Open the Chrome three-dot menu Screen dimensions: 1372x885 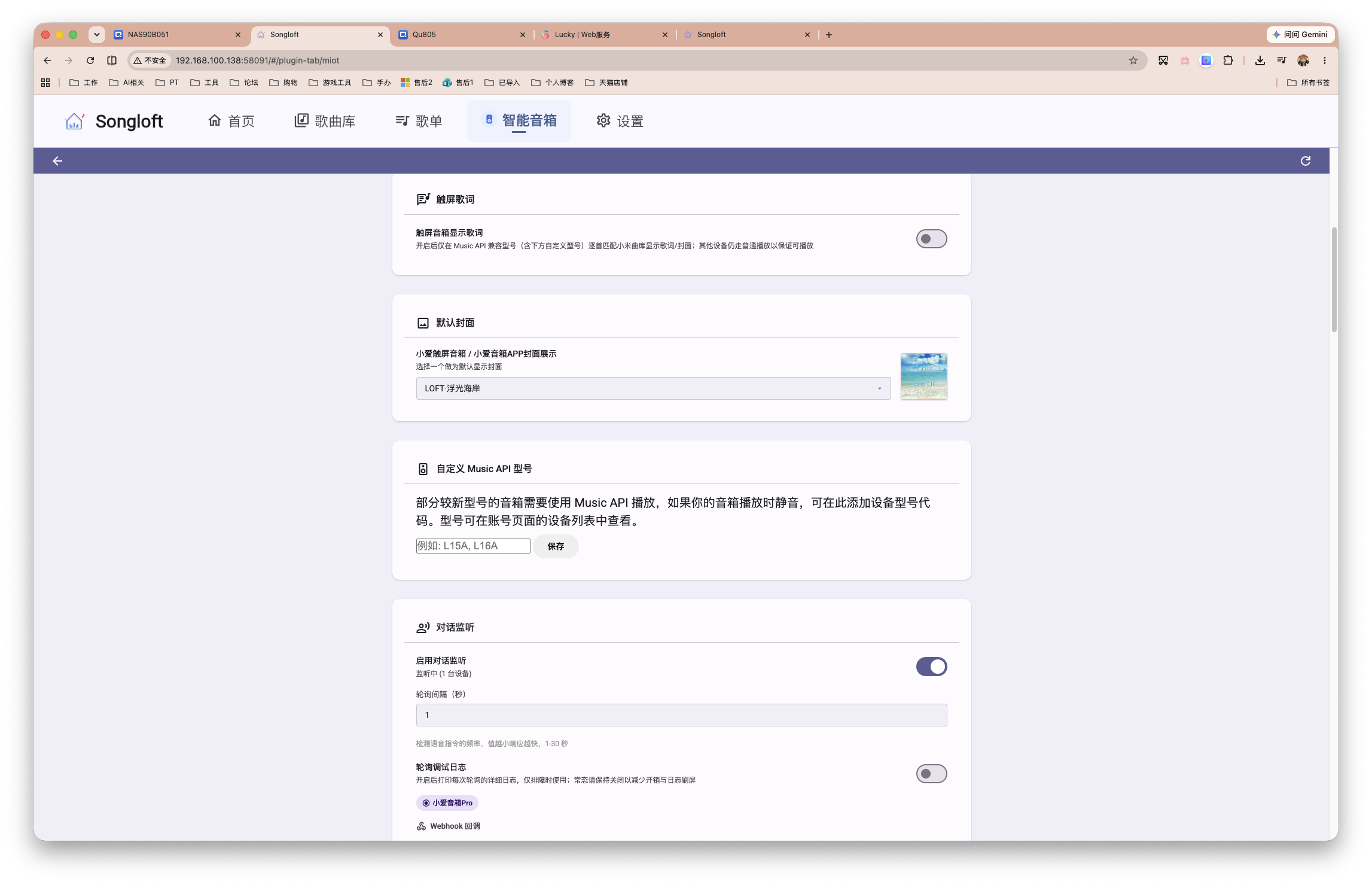tap(1325, 60)
